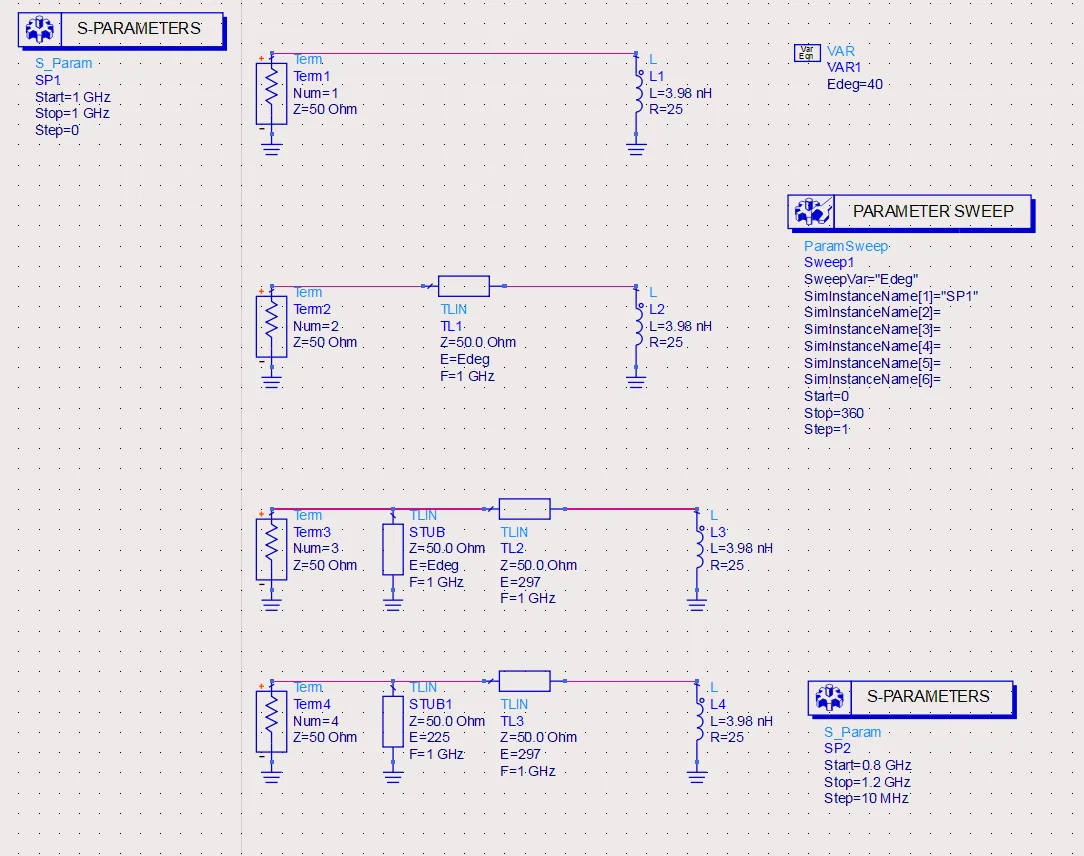Click the ground symbol under Term2

272,382
